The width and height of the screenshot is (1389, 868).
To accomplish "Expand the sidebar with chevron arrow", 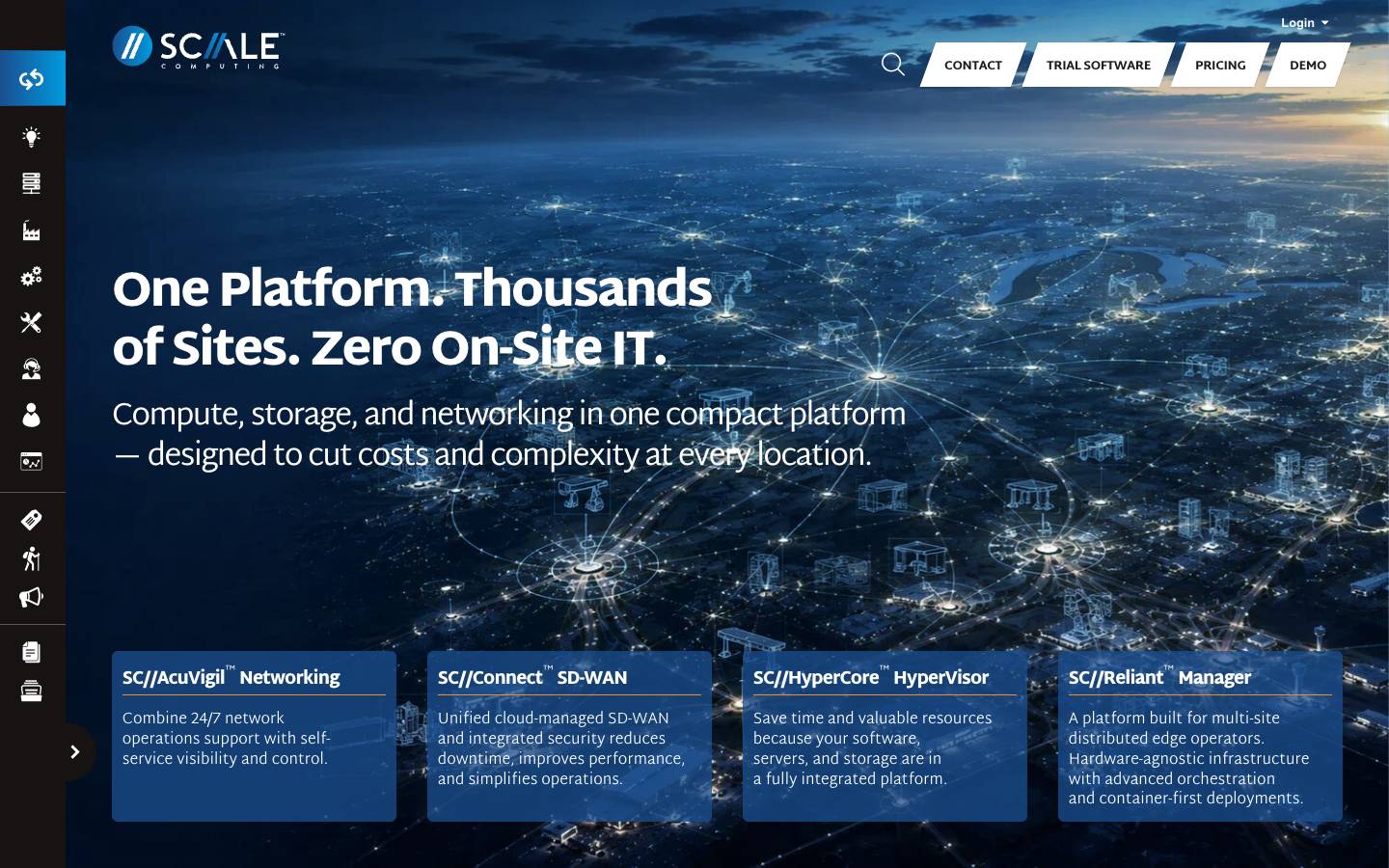I will (x=75, y=752).
